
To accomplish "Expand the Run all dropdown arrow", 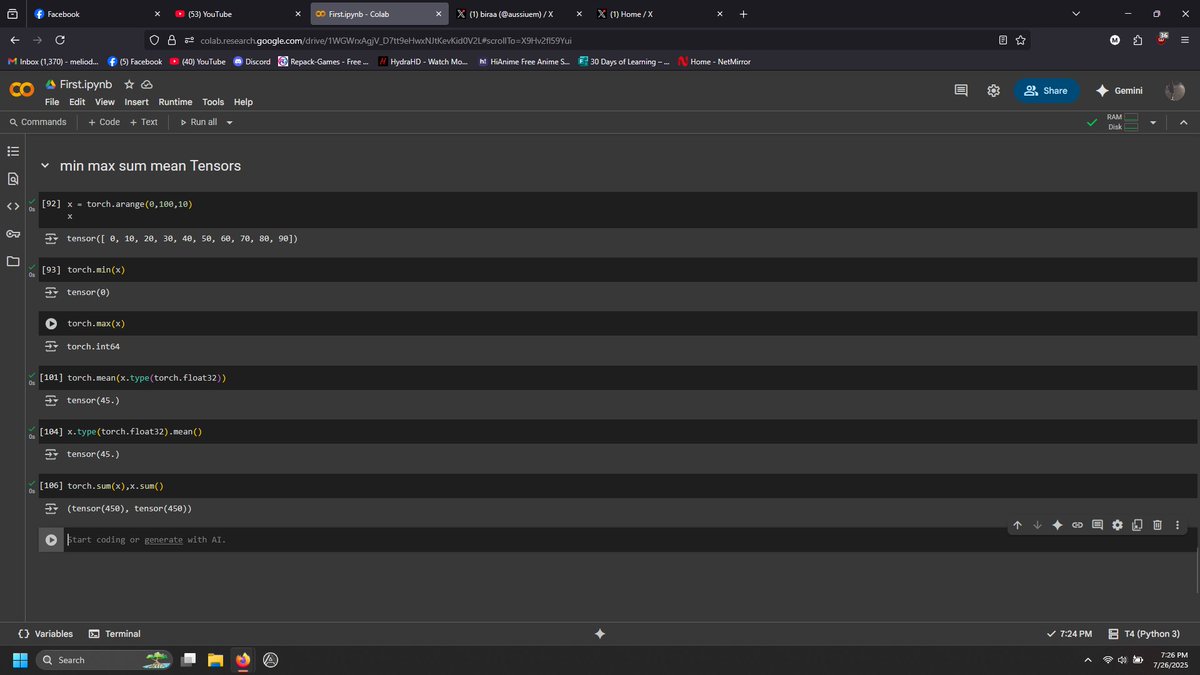I will coord(229,122).
